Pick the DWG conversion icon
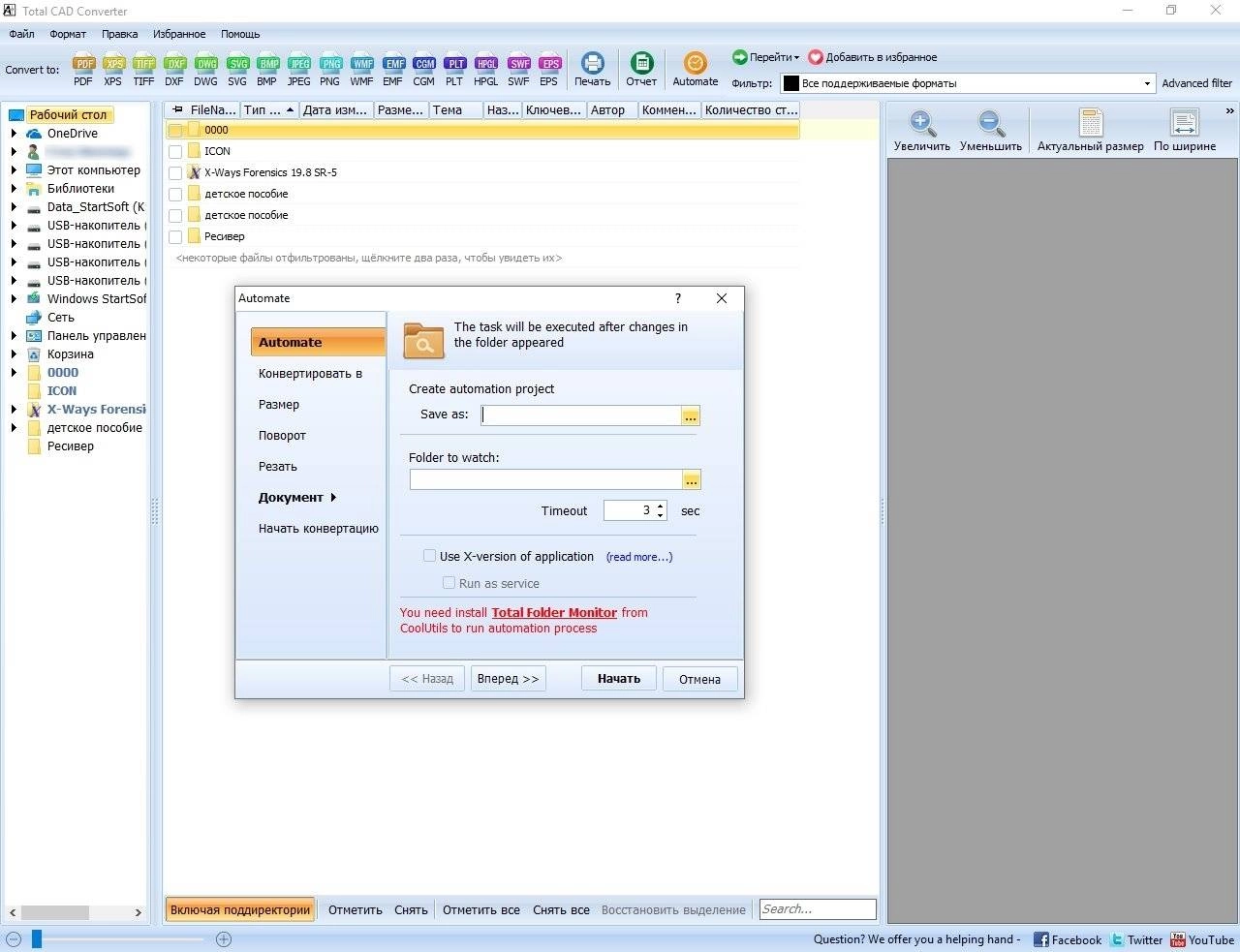 click(x=205, y=69)
